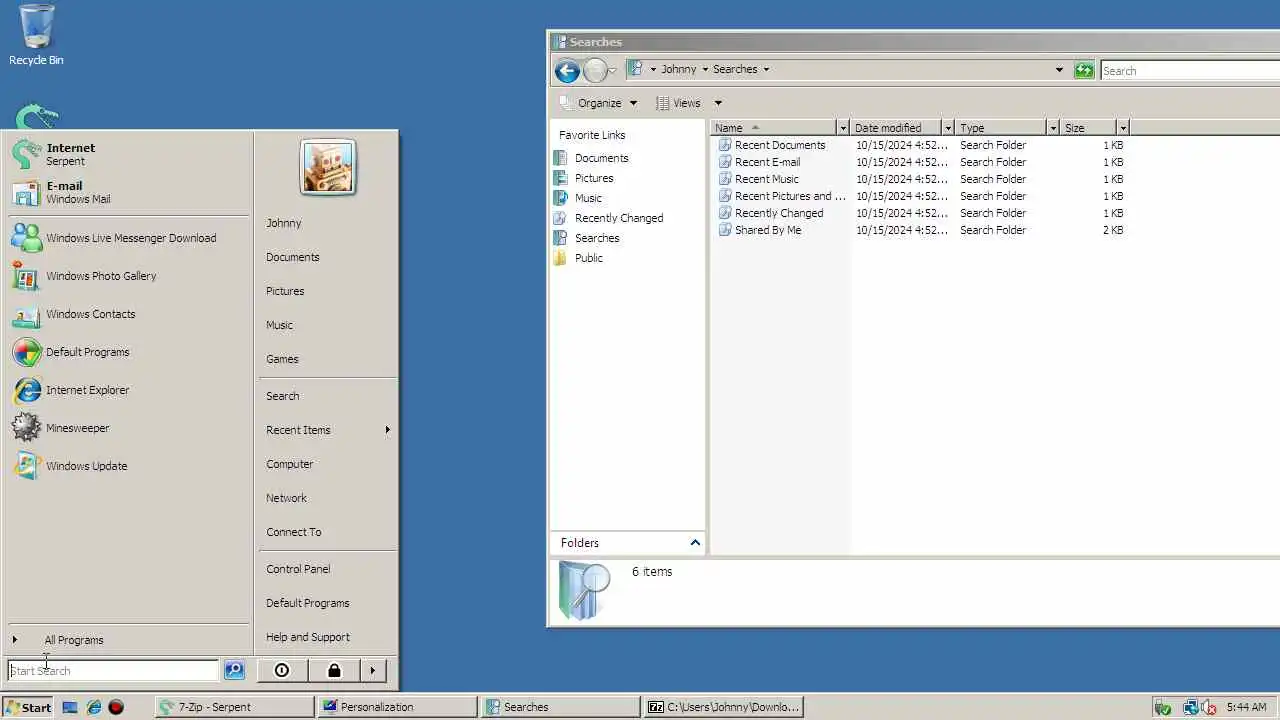
Task: Click the power button in Start menu
Action: (x=282, y=671)
